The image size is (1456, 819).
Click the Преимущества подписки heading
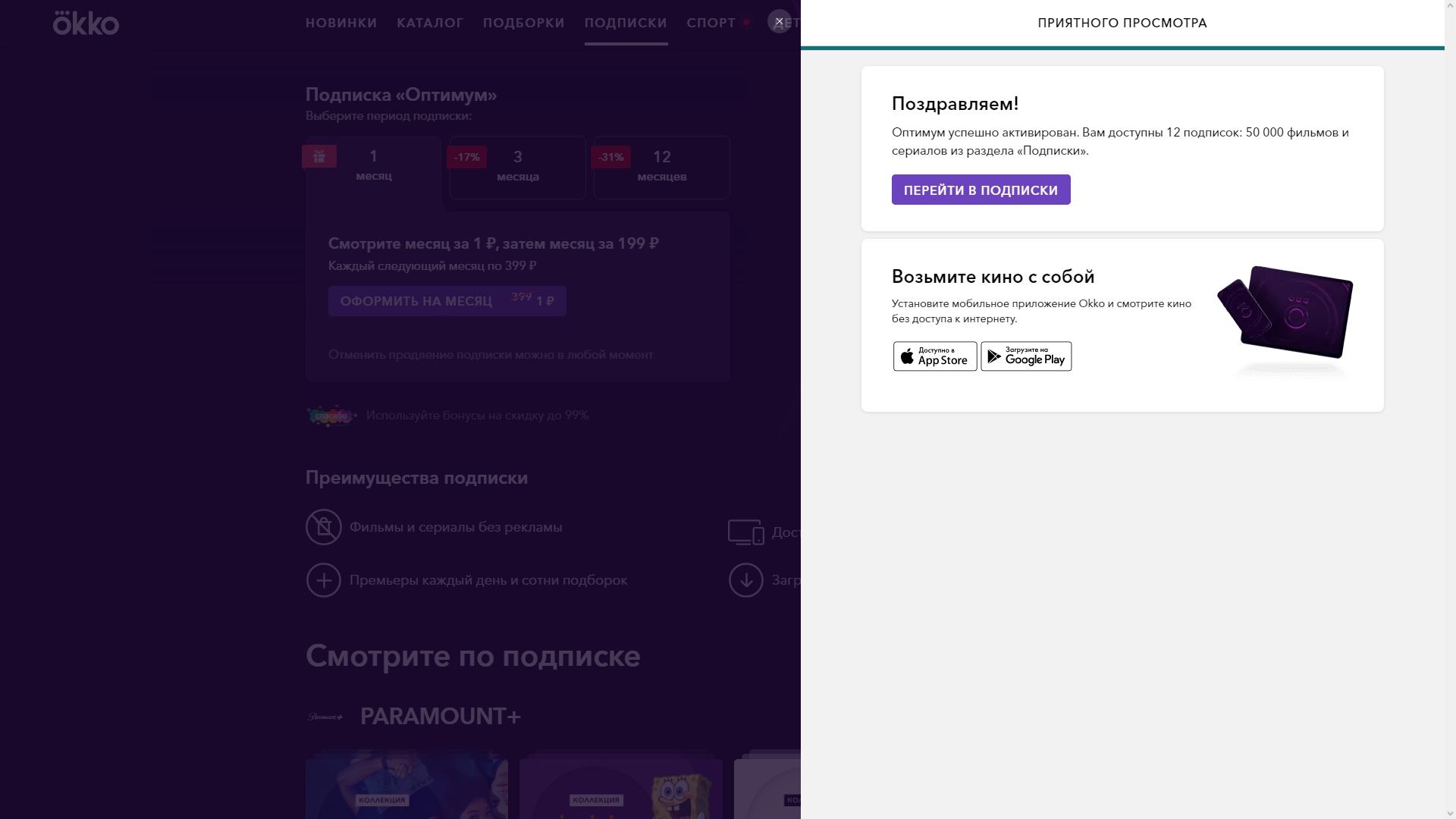(x=416, y=479)
